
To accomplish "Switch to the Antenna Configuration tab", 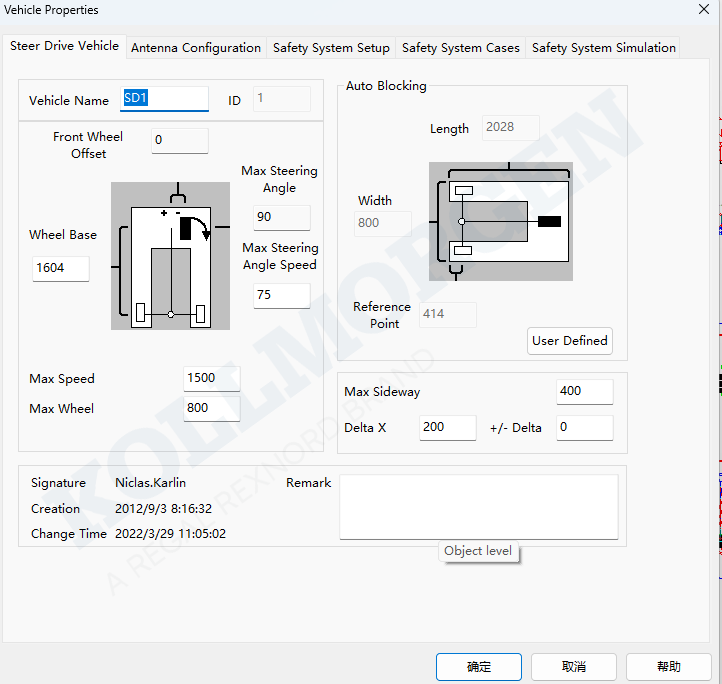I will tap(196, 48).
